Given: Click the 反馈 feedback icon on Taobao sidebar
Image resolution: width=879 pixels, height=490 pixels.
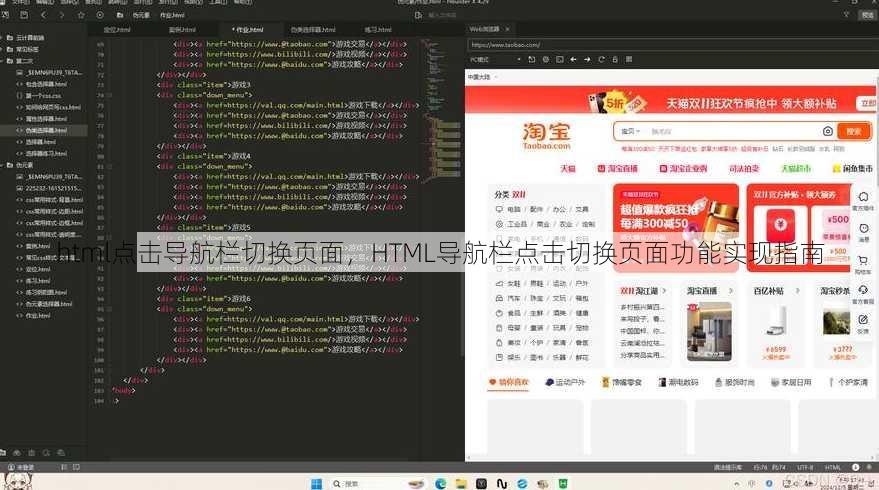Looking at the screenshot, I should (863, 322).
